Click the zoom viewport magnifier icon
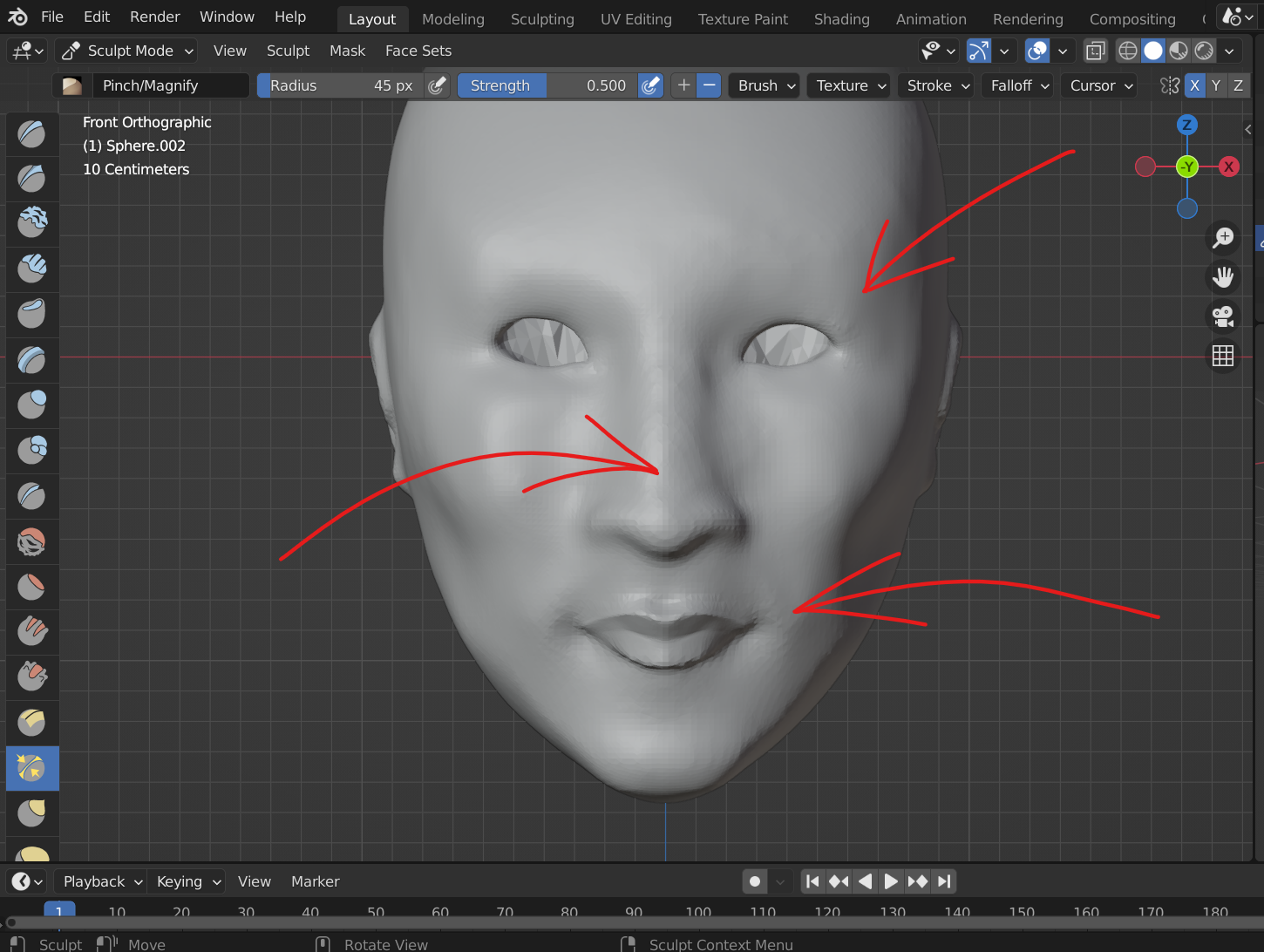 [x=1223, y=237]
